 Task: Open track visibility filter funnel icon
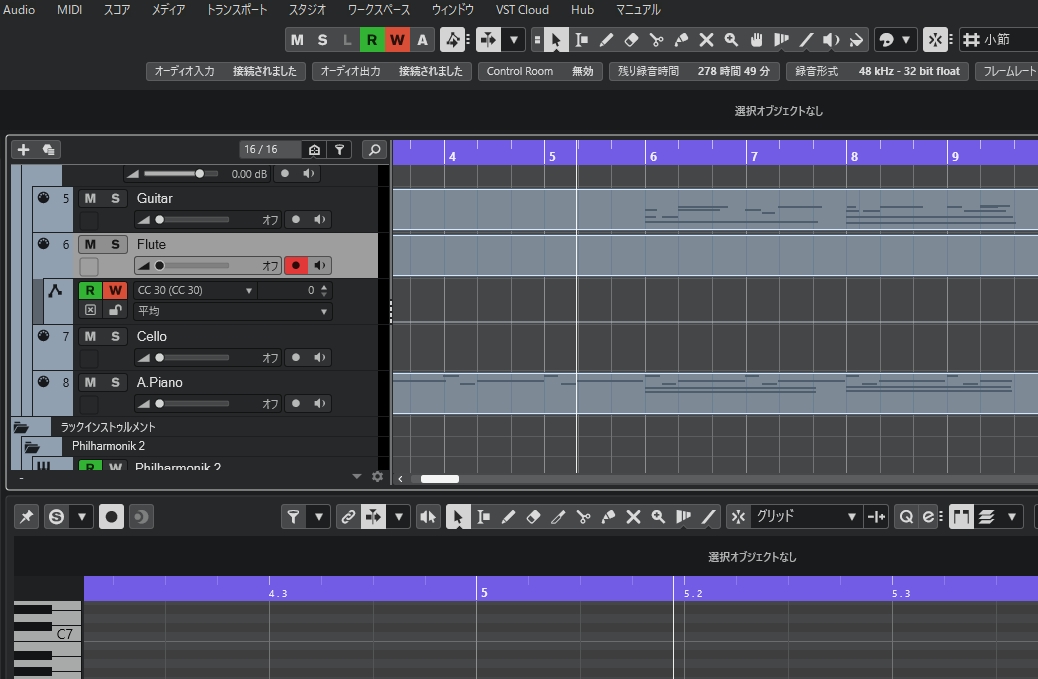coord(340,150)
